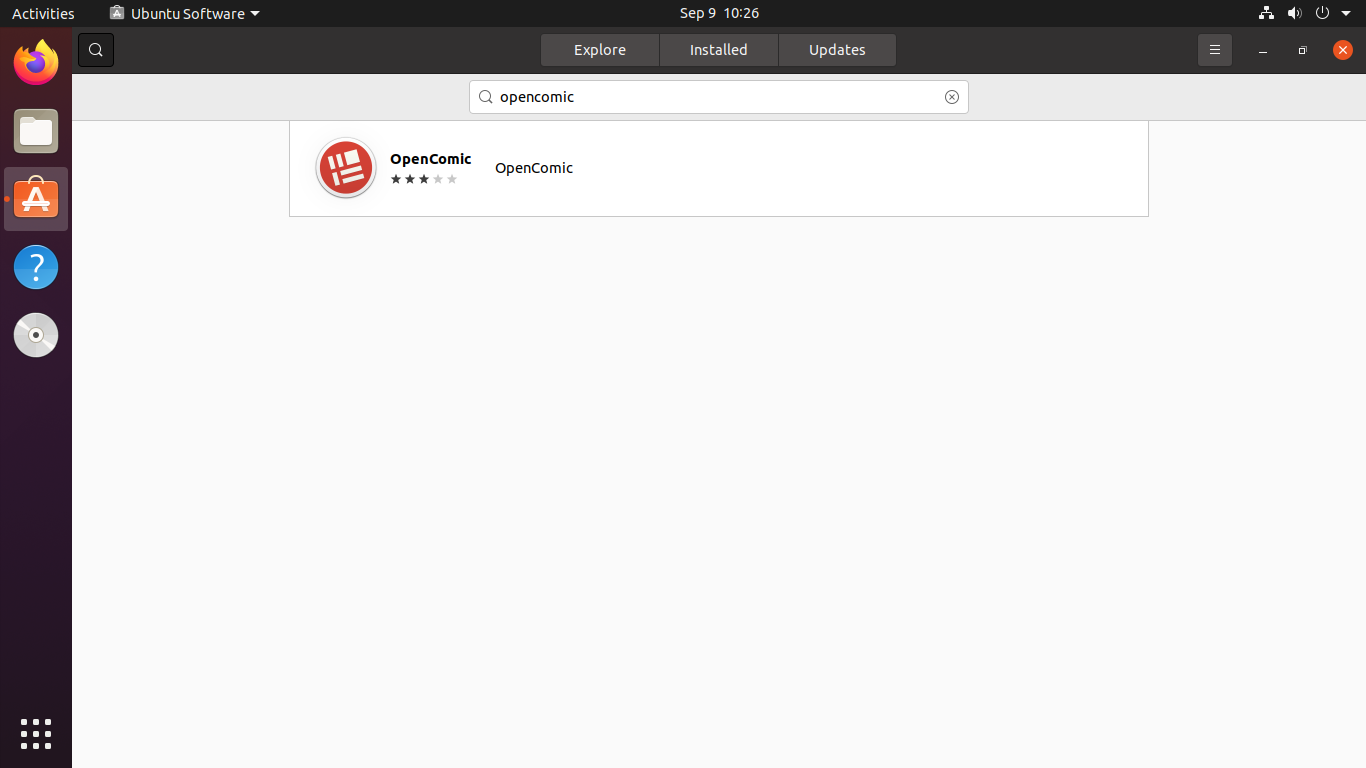This screenshot has height=768, width=1366.
Task: Click into the opencomic search field
Action: (x=719, y=97)
